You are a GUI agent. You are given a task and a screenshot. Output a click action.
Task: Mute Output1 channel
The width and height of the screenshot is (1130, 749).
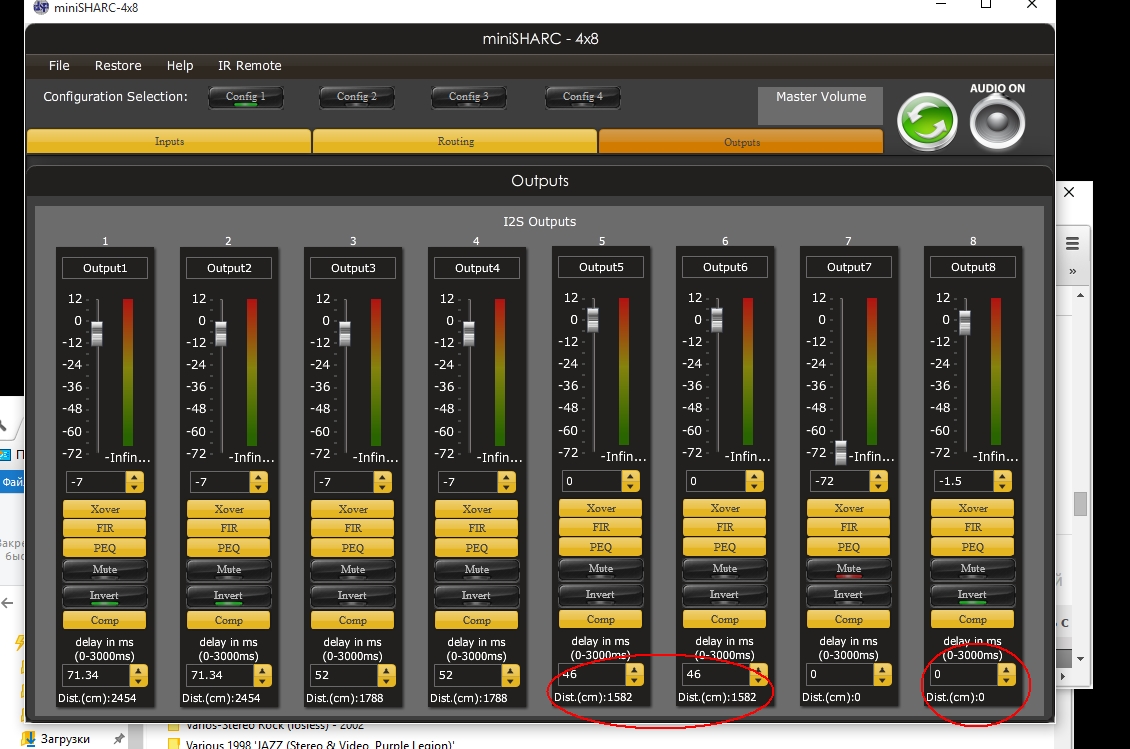point(104,569)
